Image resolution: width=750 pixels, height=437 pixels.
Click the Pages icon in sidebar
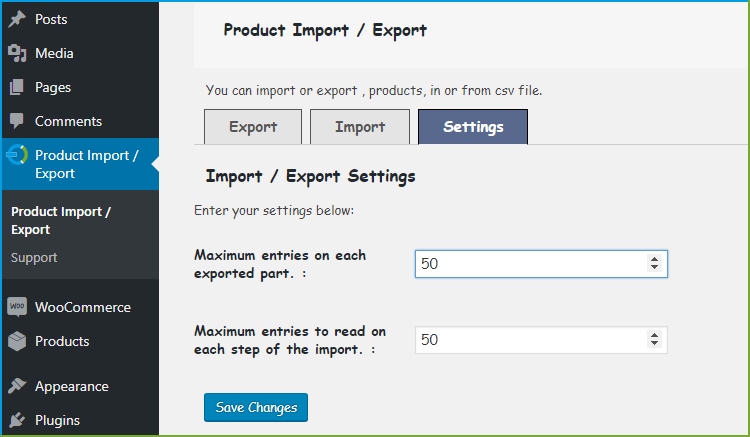17,87
